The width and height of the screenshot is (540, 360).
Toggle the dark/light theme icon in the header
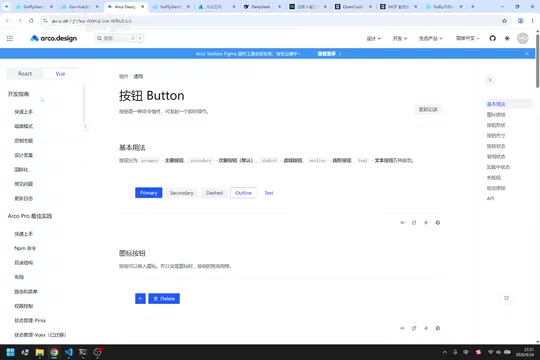coord(507,38)
